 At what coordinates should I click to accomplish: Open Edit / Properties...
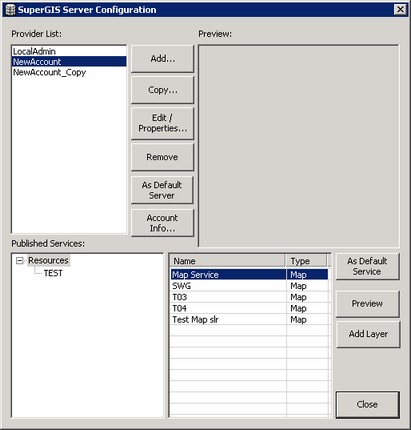pyautogui.click(x=162, y=123)
